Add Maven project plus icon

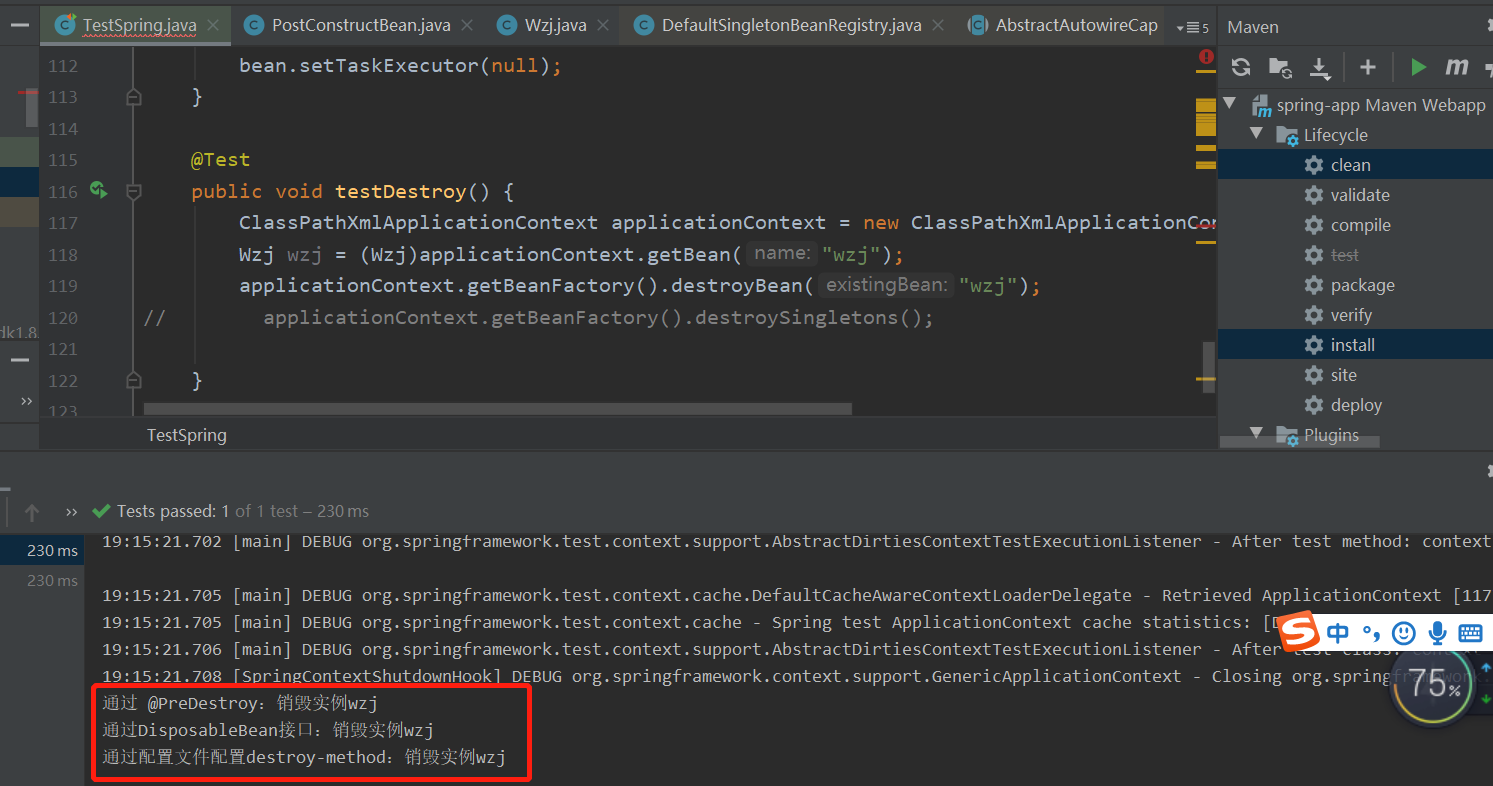point(1368,67)
